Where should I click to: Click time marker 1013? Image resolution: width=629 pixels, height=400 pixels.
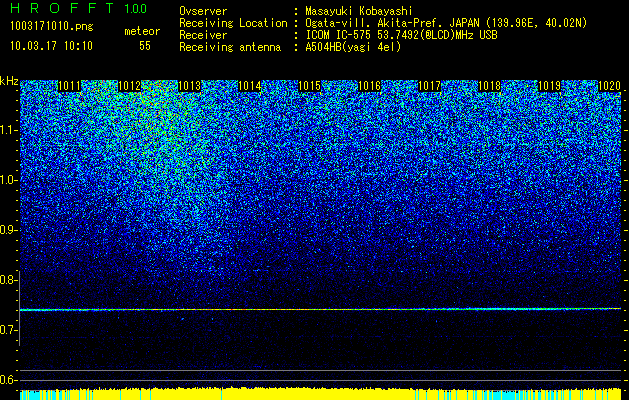[x=189, y=86]
